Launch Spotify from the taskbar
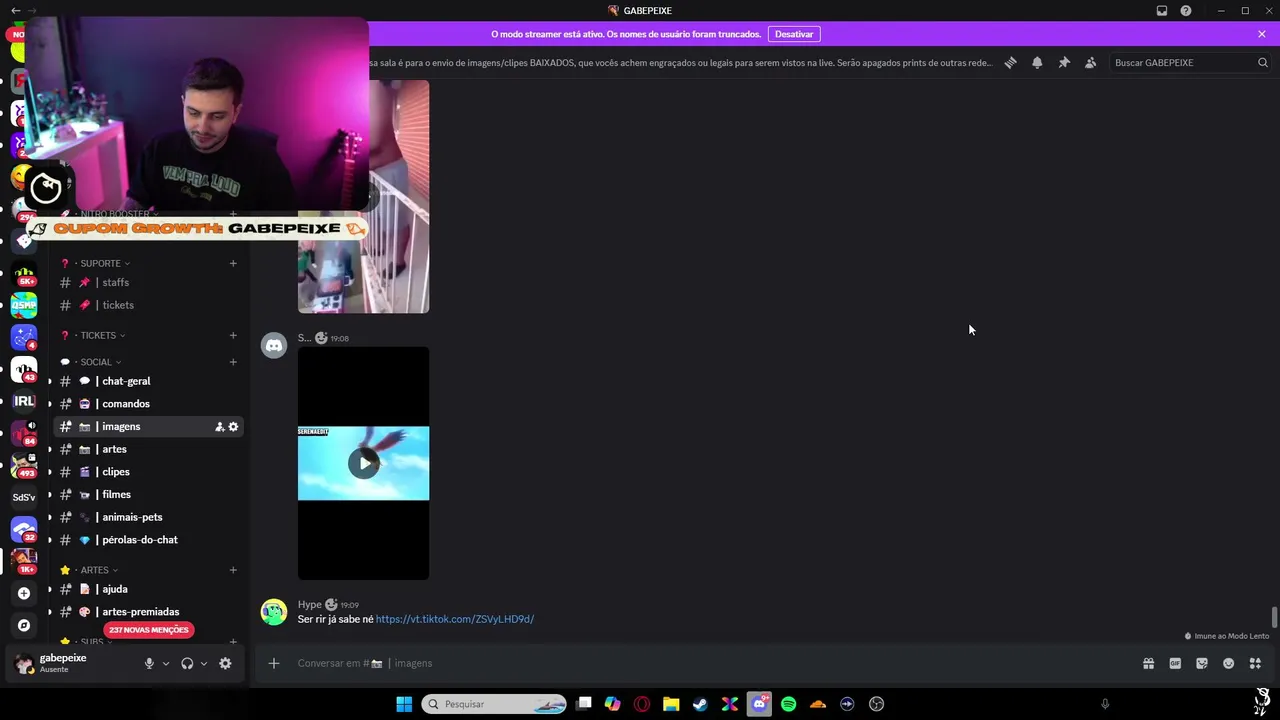The height and width of the screenshot is (720, 1280). [x=788, y=704]
